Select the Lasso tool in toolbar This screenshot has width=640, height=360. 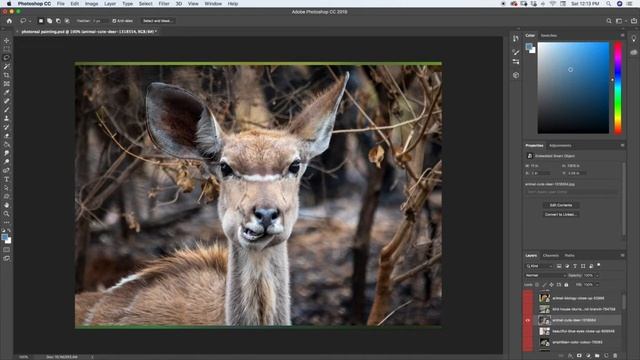click(7, 58)
